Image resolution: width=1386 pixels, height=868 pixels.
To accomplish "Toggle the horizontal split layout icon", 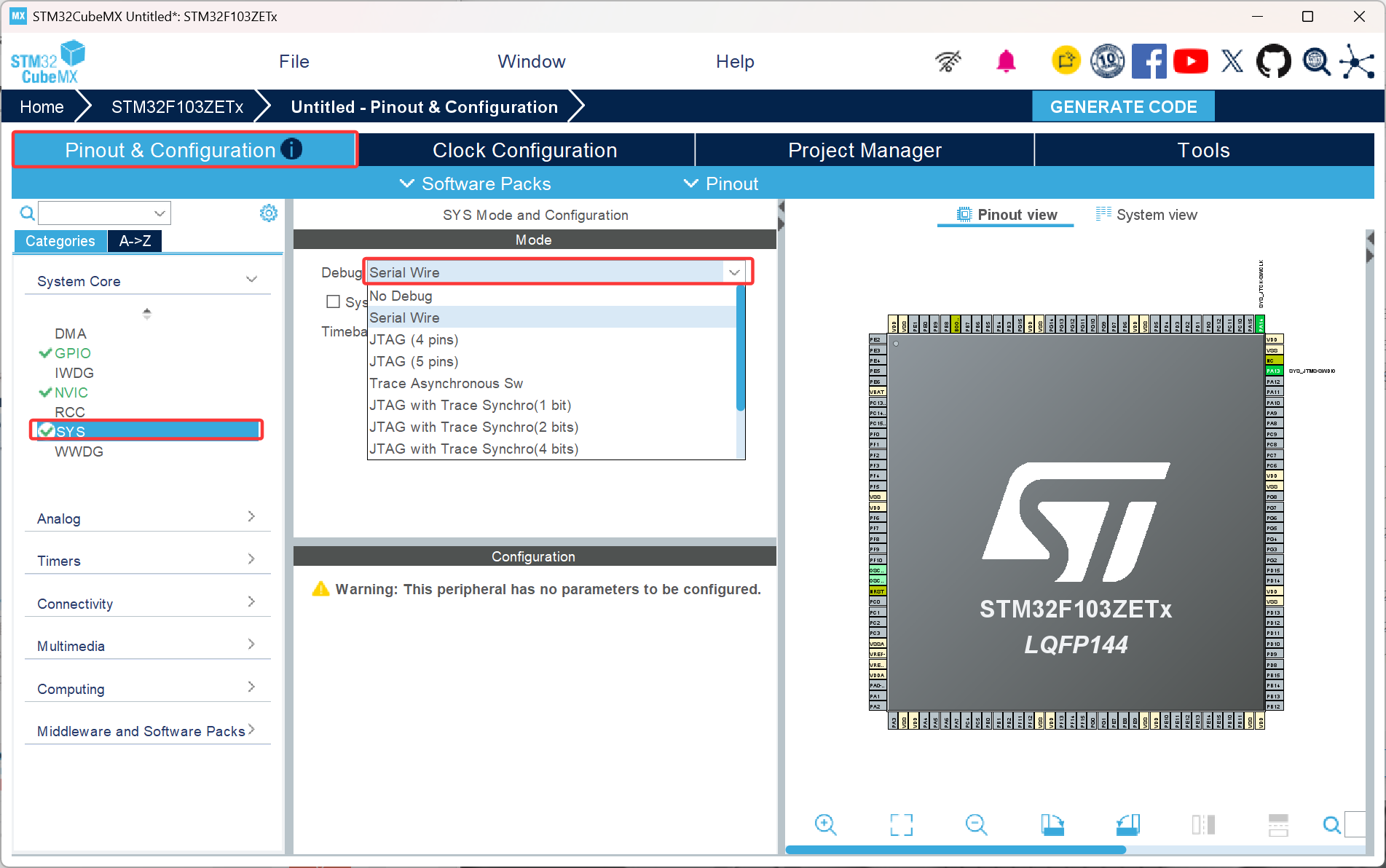I will coord(1278,824).
